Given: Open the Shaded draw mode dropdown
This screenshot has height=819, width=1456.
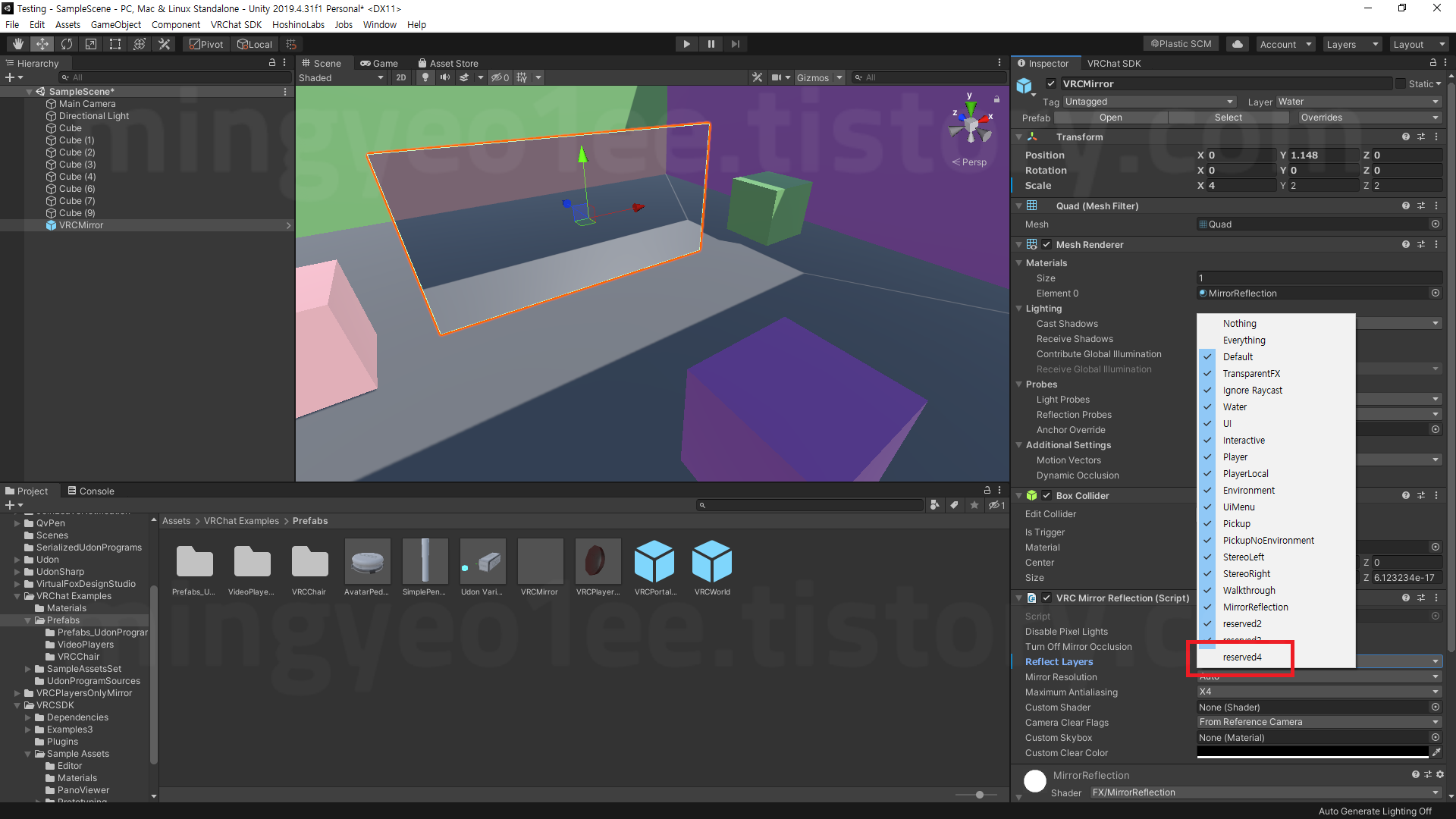Looking at the screenshot, I should (341, 77).
